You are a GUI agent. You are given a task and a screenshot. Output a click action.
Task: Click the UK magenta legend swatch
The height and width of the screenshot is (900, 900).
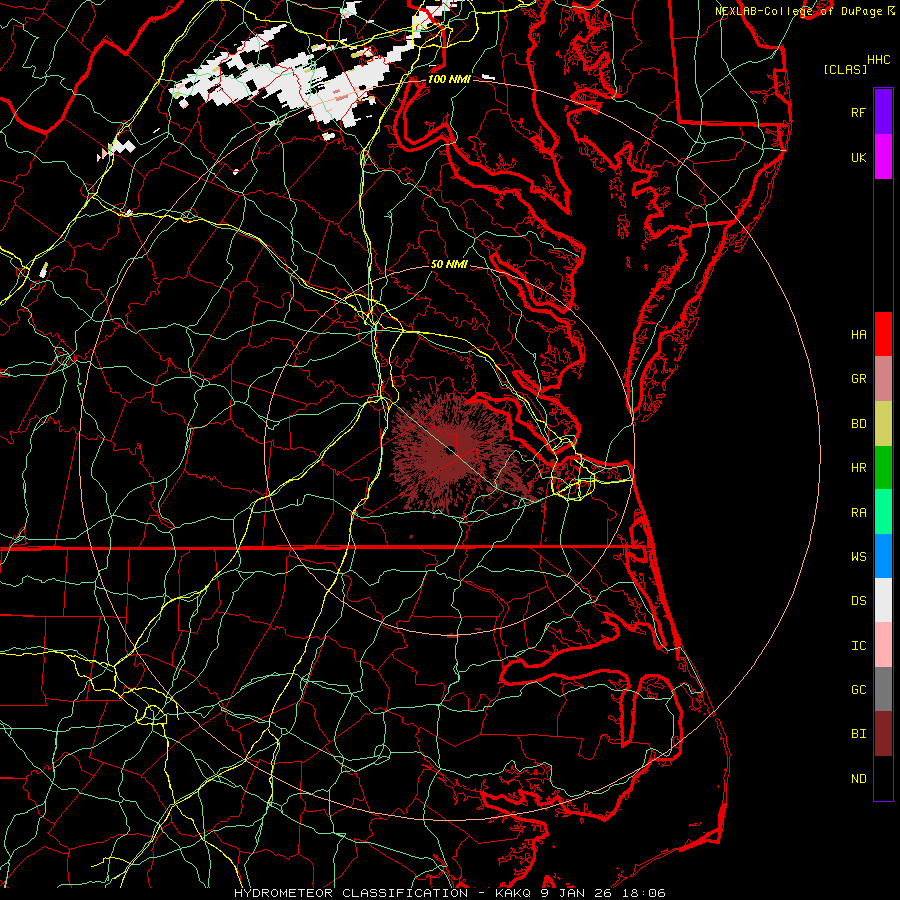click(x=883, y=157)
